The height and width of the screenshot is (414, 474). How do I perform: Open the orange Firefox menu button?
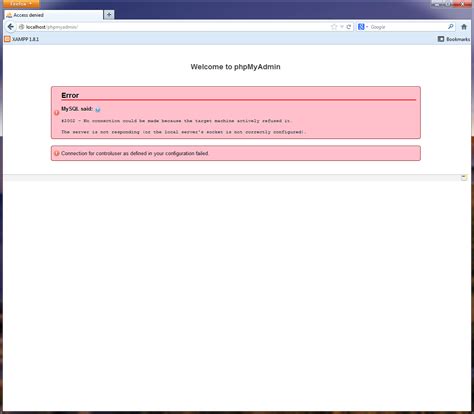point(21,4)
